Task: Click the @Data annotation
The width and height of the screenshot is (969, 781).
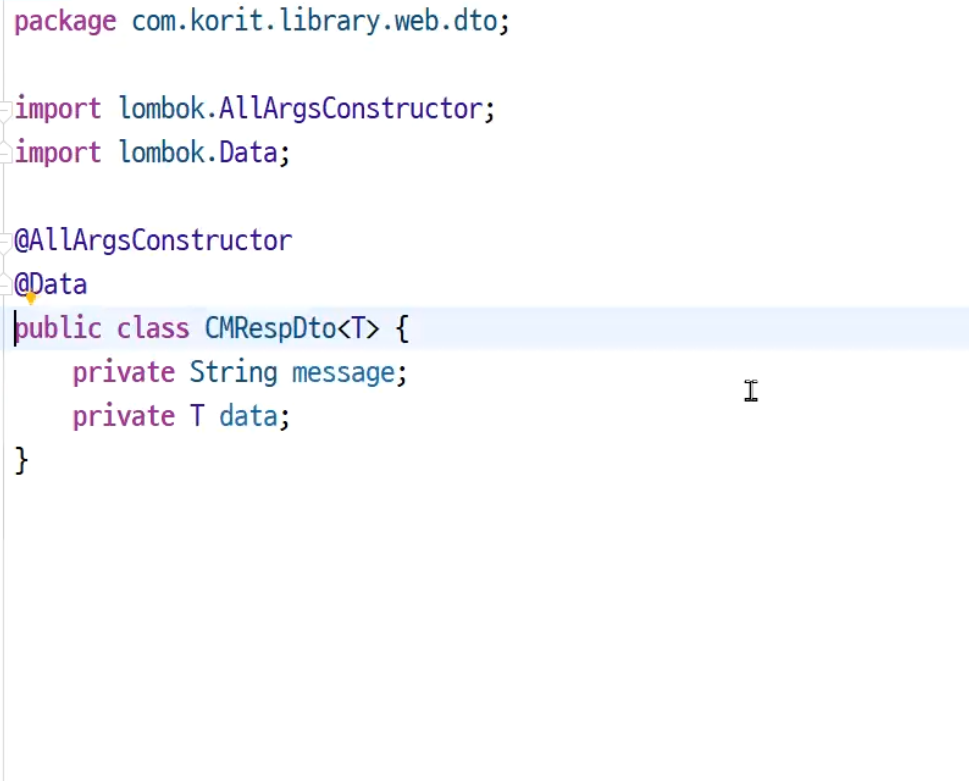Action: 51,285
